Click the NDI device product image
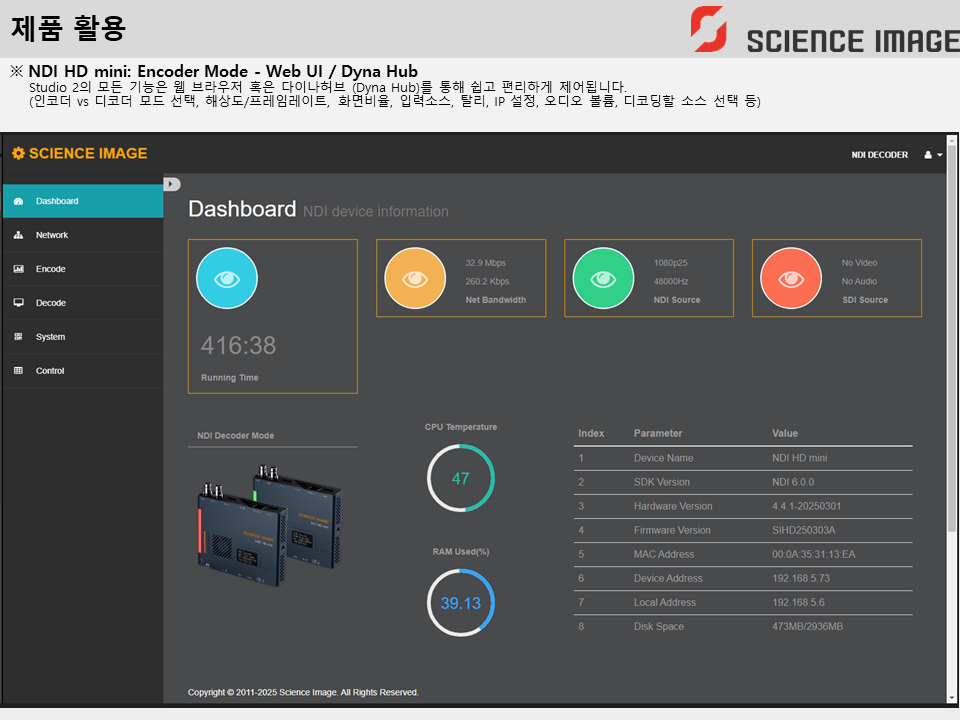The height and width of the screenshot is (720, 960). [269, 525]
